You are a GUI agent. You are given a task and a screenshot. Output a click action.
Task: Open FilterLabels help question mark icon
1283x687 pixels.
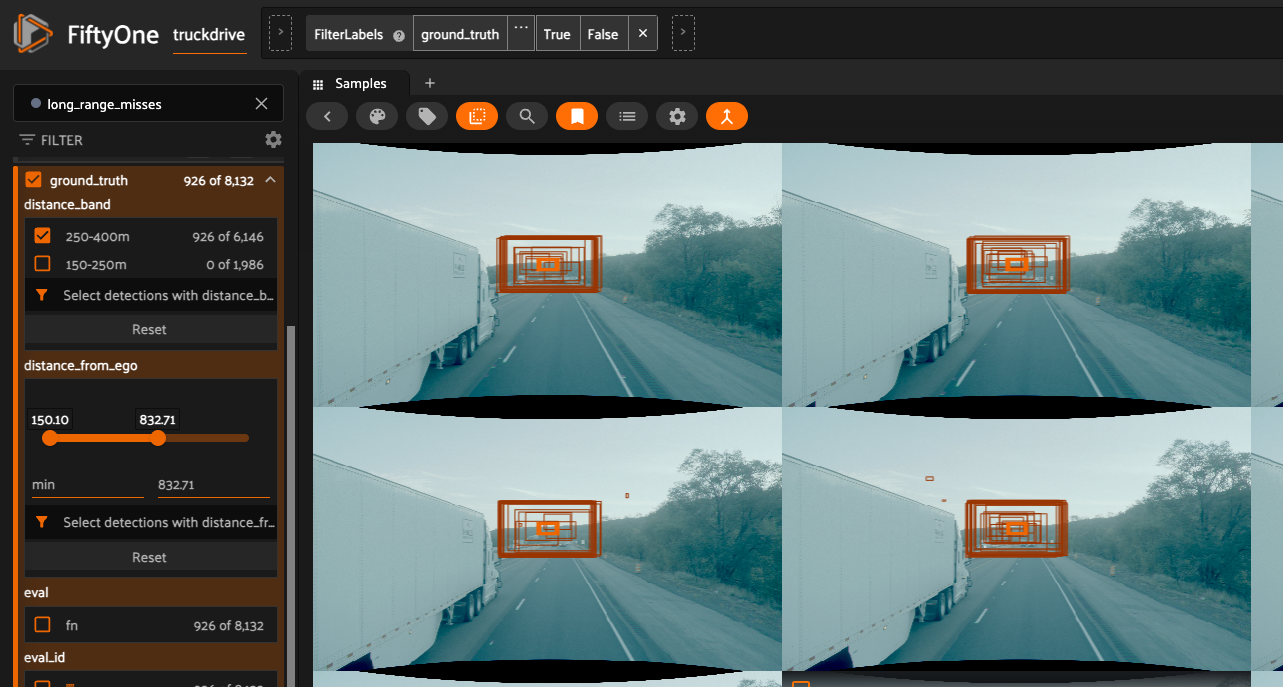[399, 35]
